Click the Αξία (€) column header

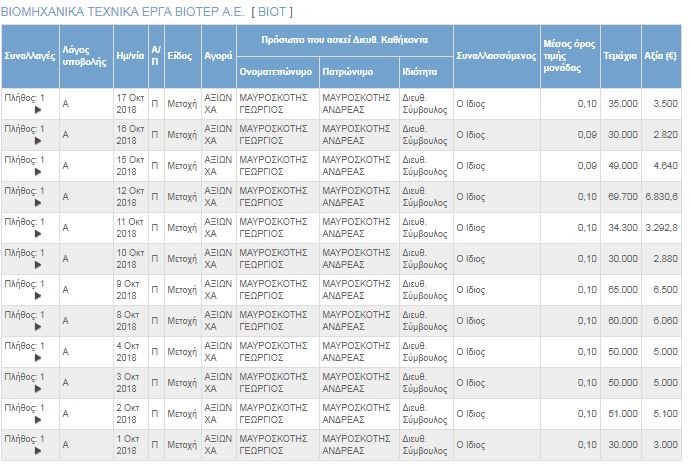(x=660, y=56)
